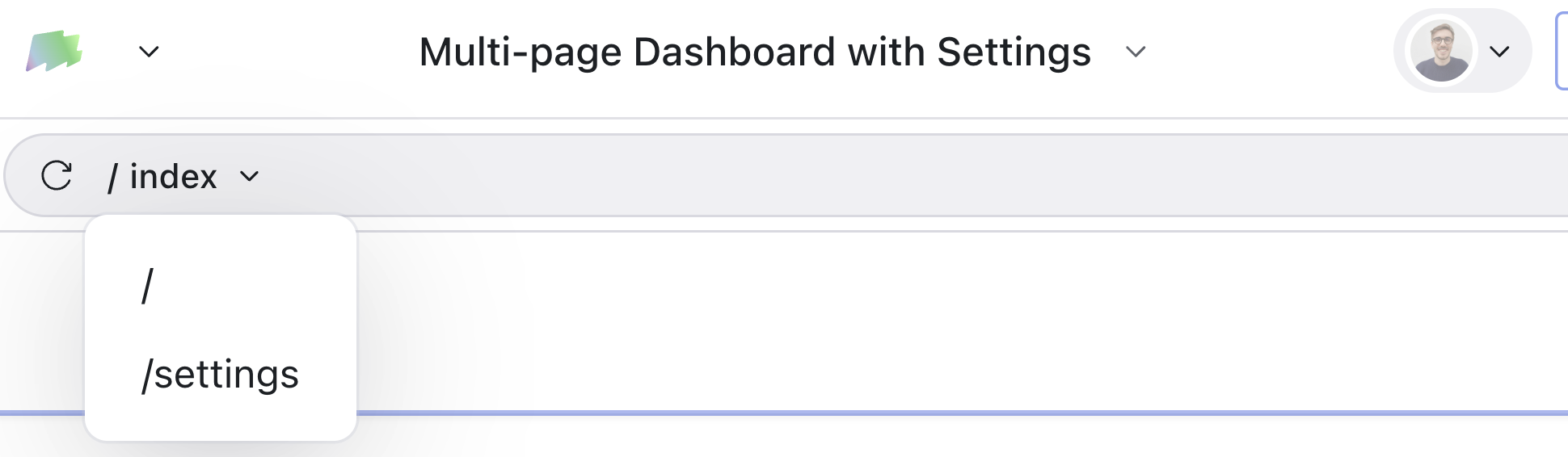Image resolution: width=1568 pixels, height=457 pixels.
Task: Click the blank preview area right of the route menu
Action: pyautogui.click(x=889, y=323)
